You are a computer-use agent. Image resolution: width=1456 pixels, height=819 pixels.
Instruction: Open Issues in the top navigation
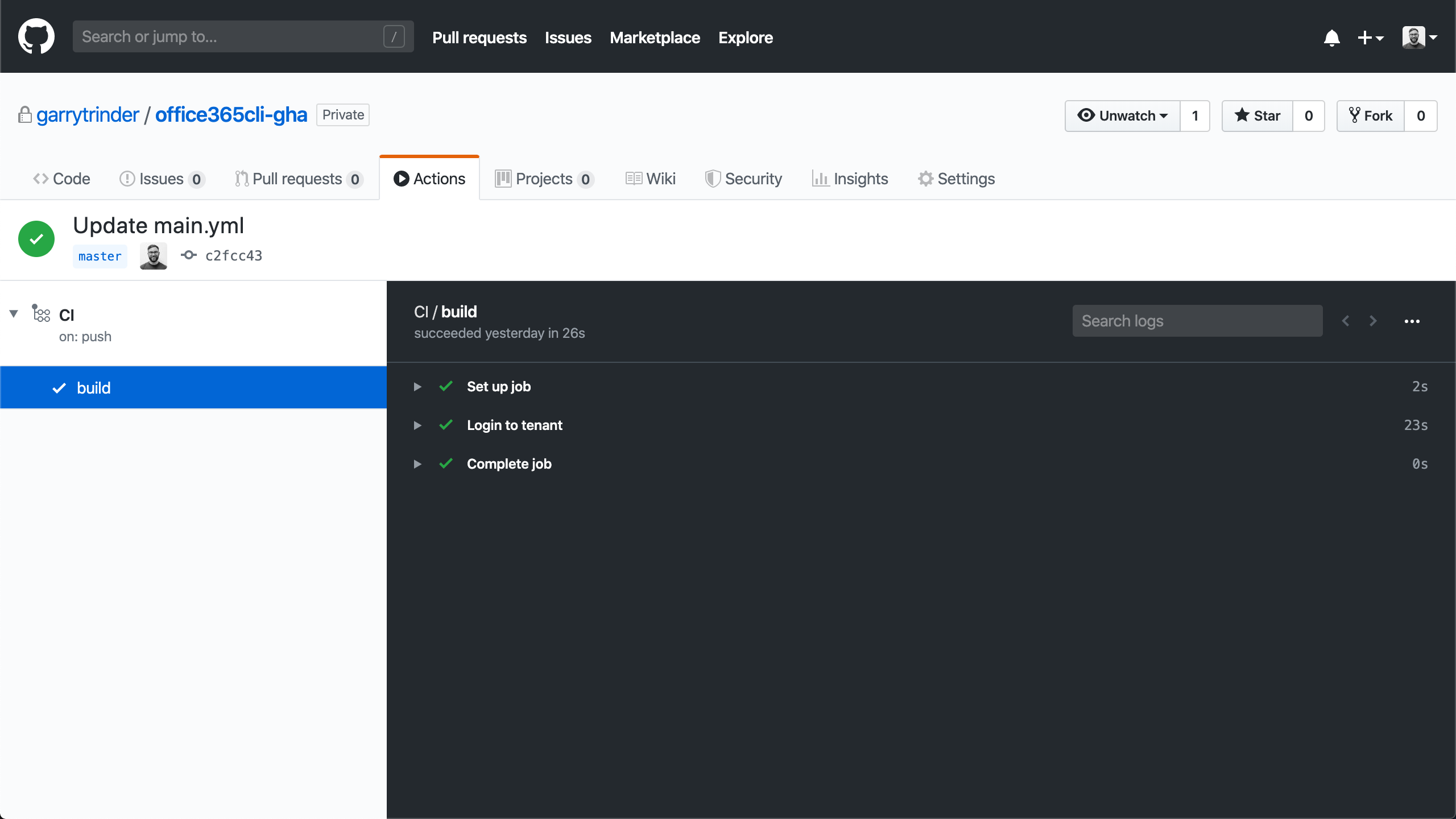(568, 38)
